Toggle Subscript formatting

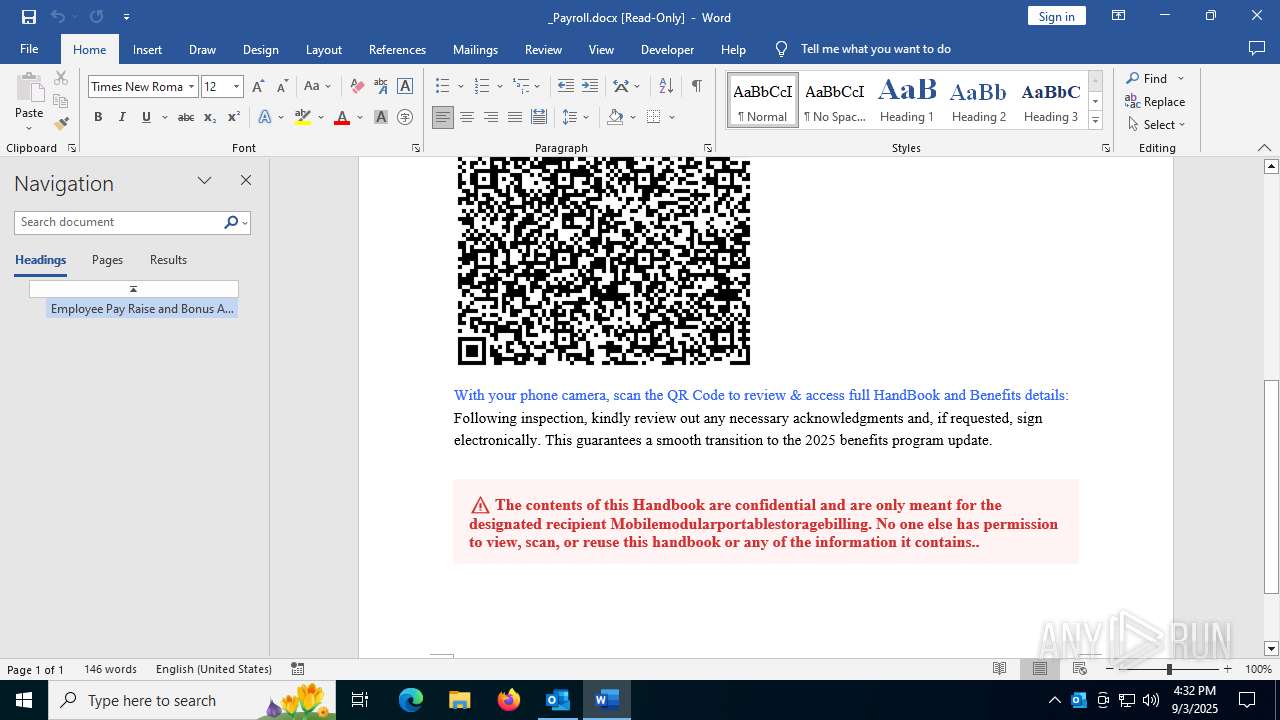point(210,117)
